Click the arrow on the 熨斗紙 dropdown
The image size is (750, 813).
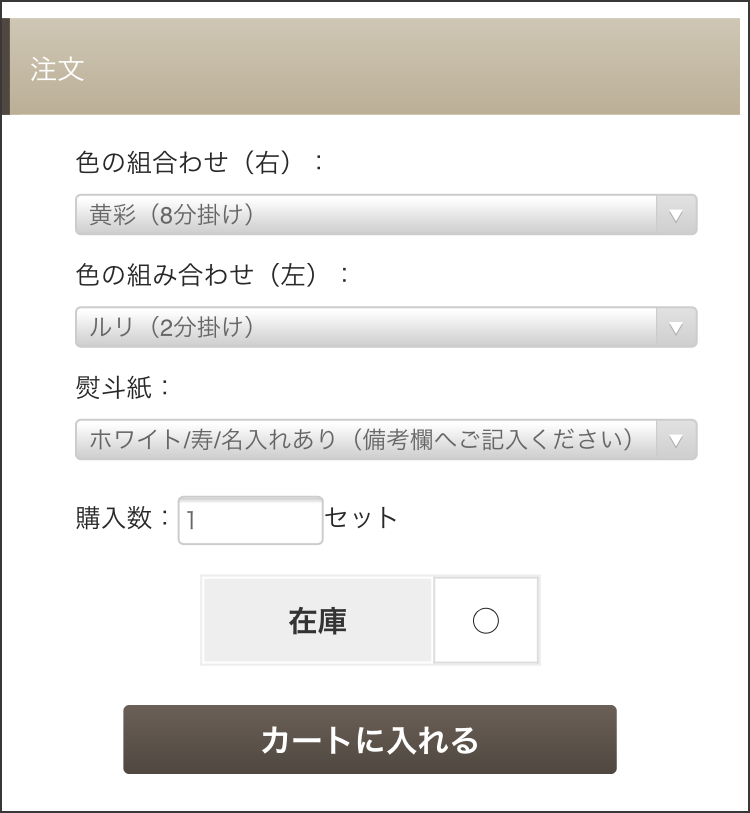point(676,439)
